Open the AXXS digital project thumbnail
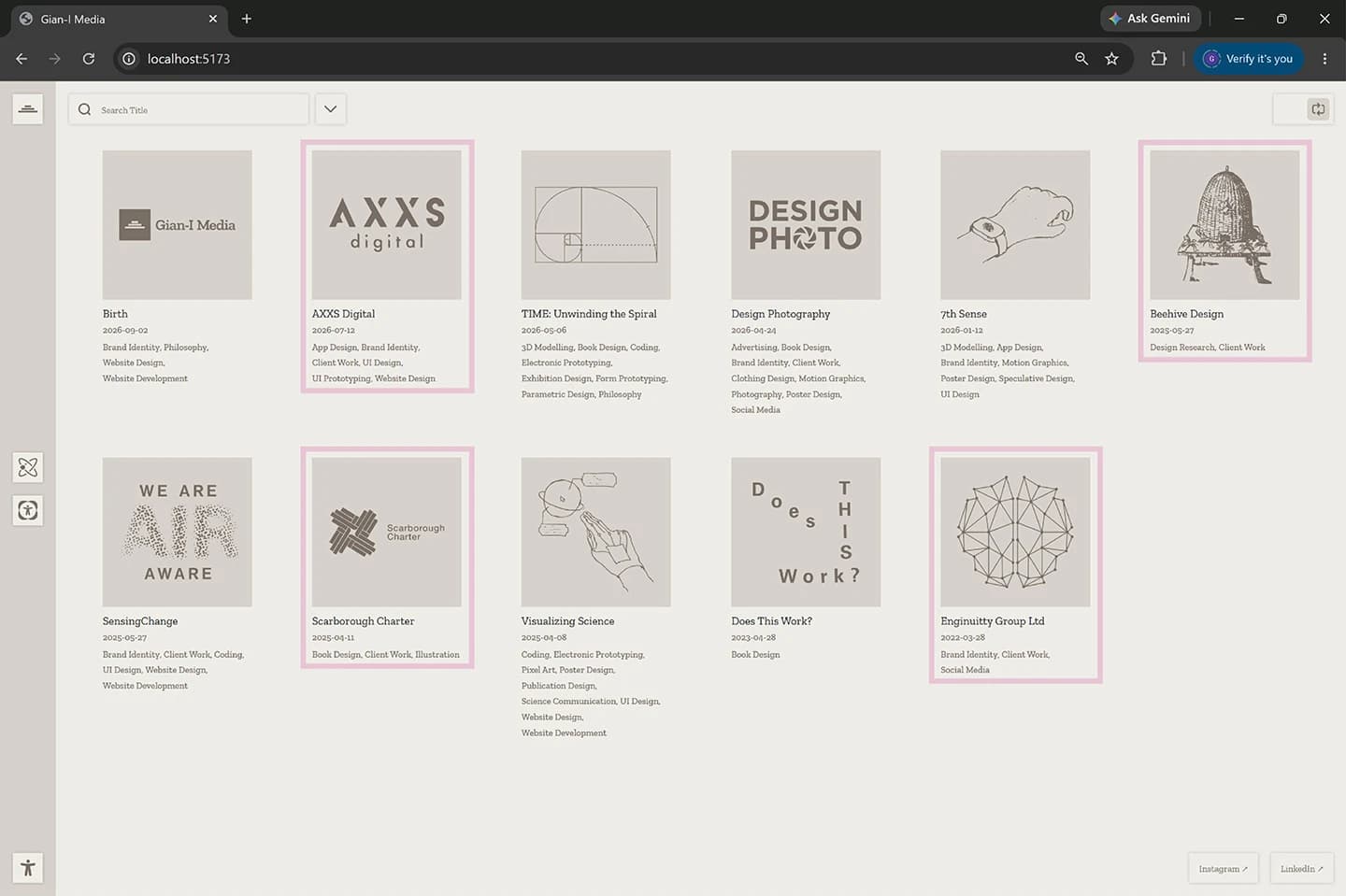The image size is (1346, 896). click(x=387, y=225)
